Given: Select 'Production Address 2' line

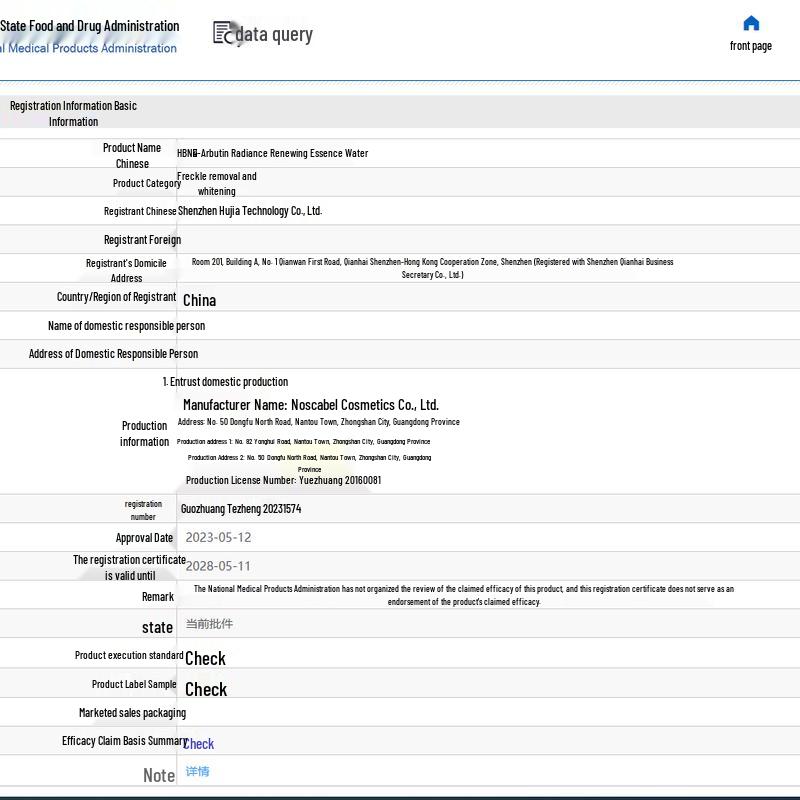Looking at the screenshot, I should [309, 463].
